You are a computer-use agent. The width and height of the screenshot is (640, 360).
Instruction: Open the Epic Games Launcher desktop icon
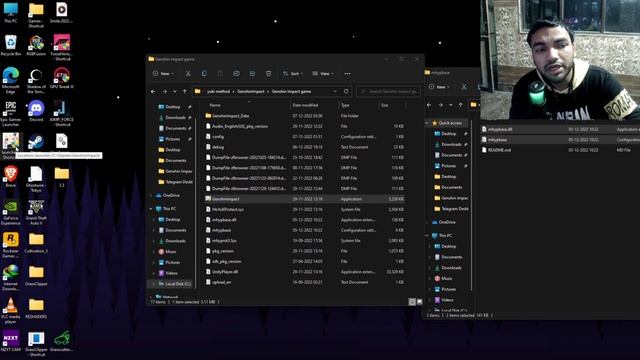point(11,113)
